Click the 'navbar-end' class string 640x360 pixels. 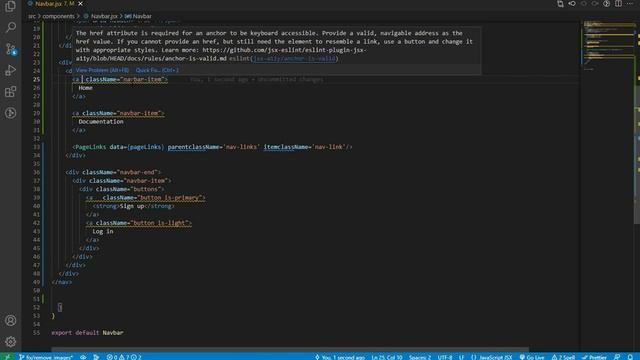(137, 172)
